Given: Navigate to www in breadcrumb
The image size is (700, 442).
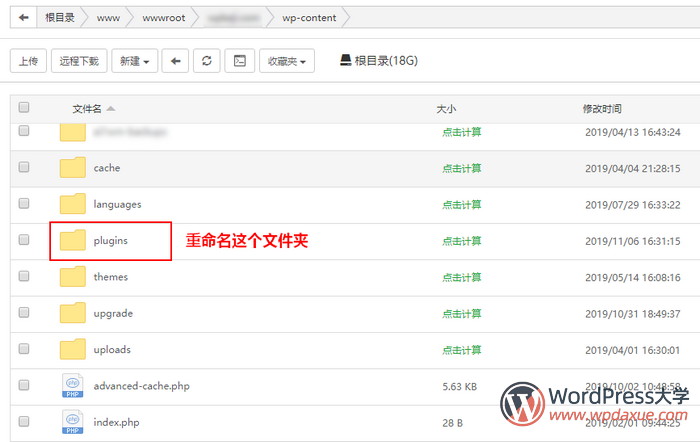Looking at the screenshot, I should (108, 18).
